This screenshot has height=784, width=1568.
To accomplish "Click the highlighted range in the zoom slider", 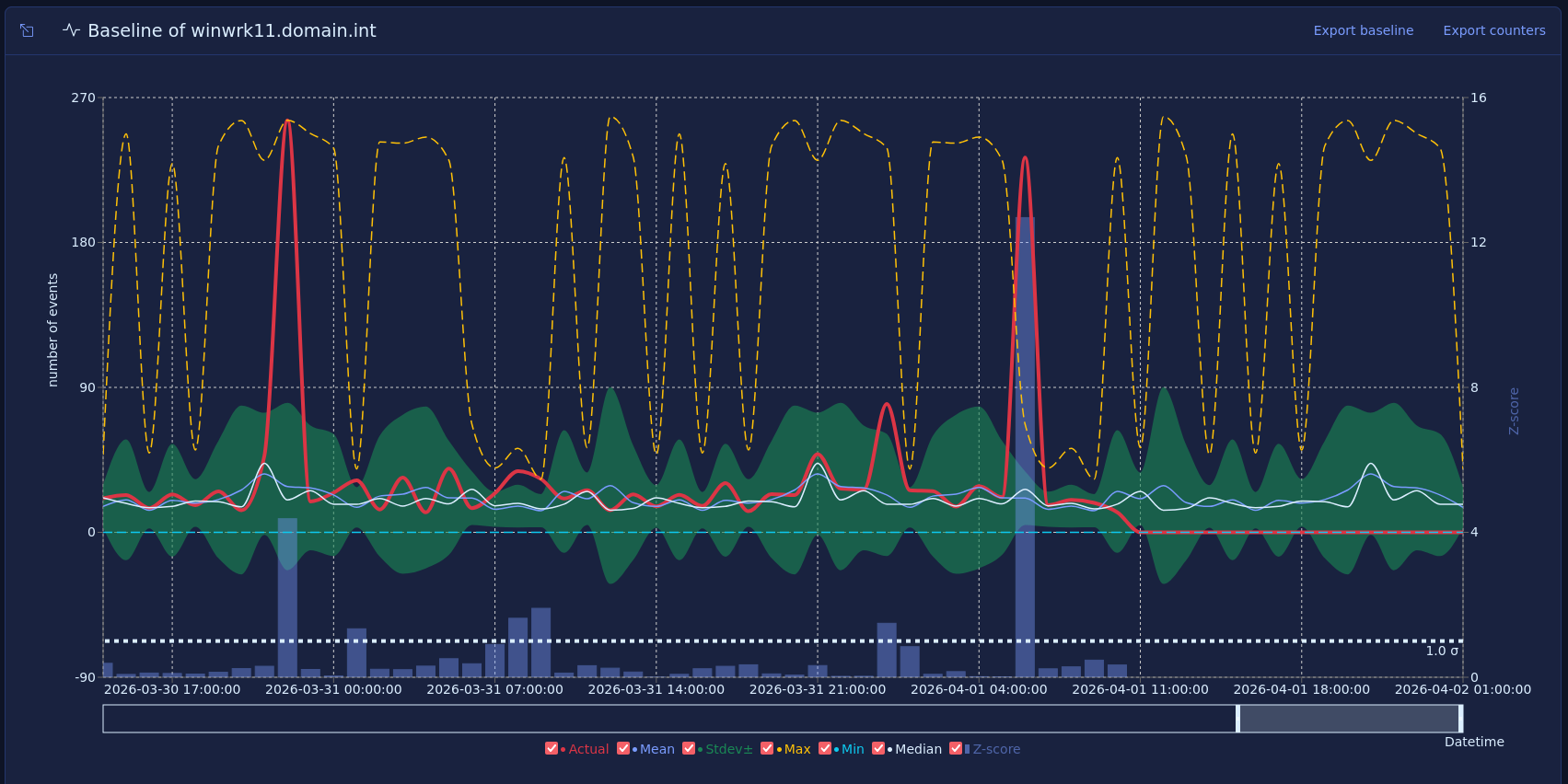I will 1349,719.
